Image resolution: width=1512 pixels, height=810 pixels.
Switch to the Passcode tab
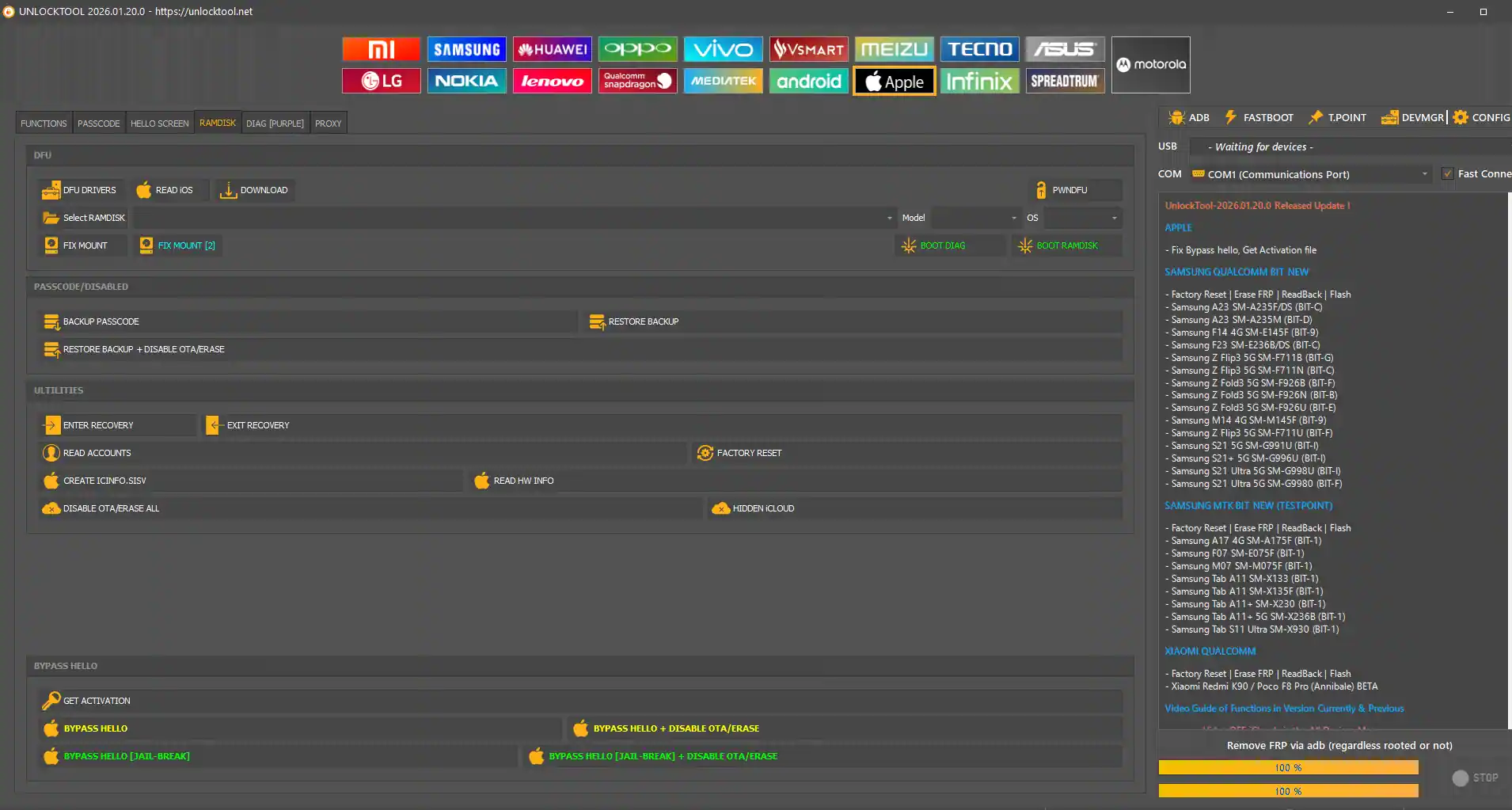click(99, 124)
